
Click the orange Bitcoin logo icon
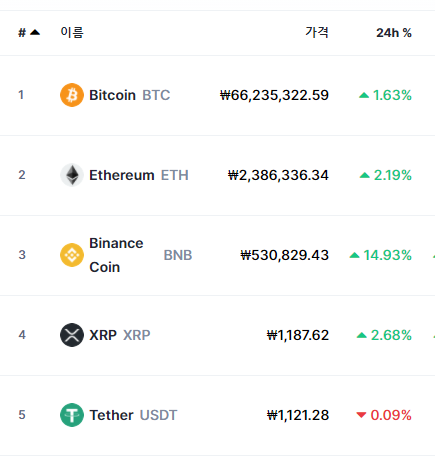[x=72, y=95]
